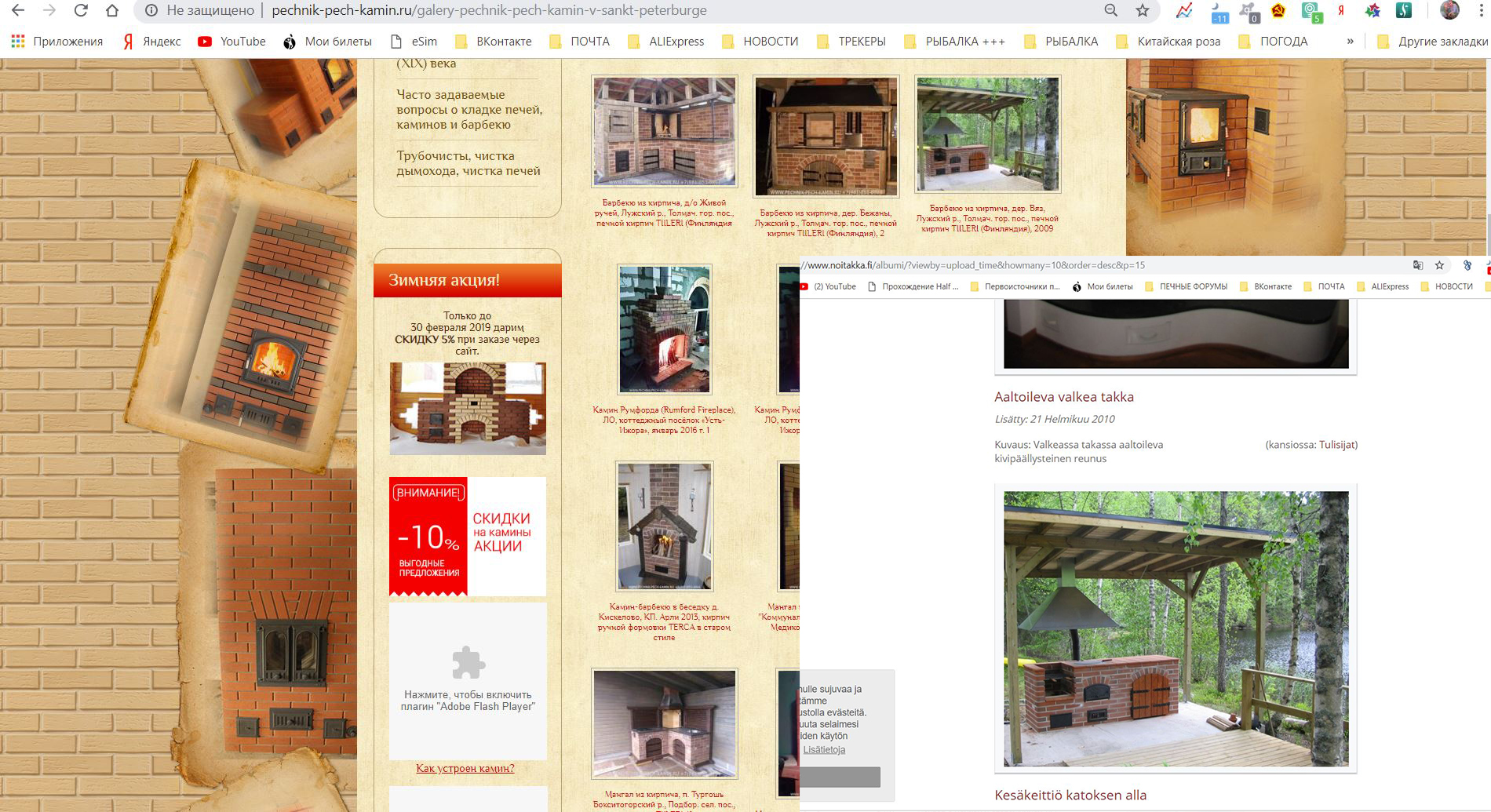
Task: Open the дер. Бежаны barbecue thumbnail
Action: (826, 137)
